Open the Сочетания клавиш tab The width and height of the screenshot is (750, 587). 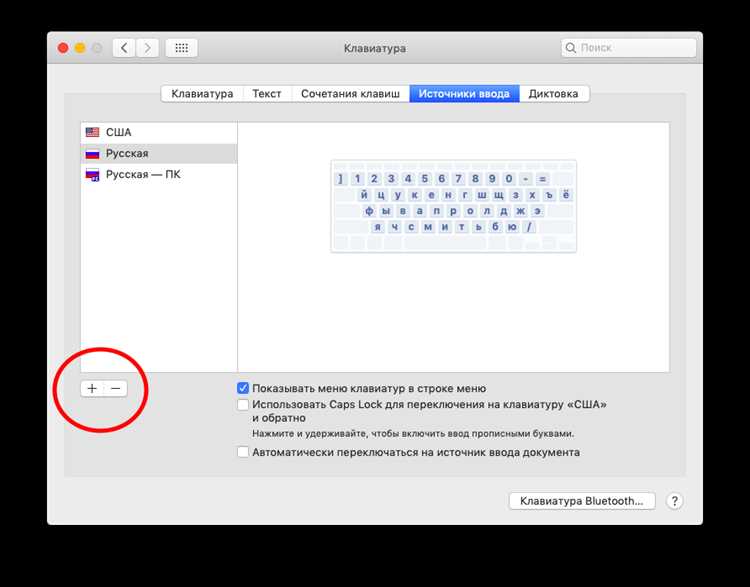350,94
